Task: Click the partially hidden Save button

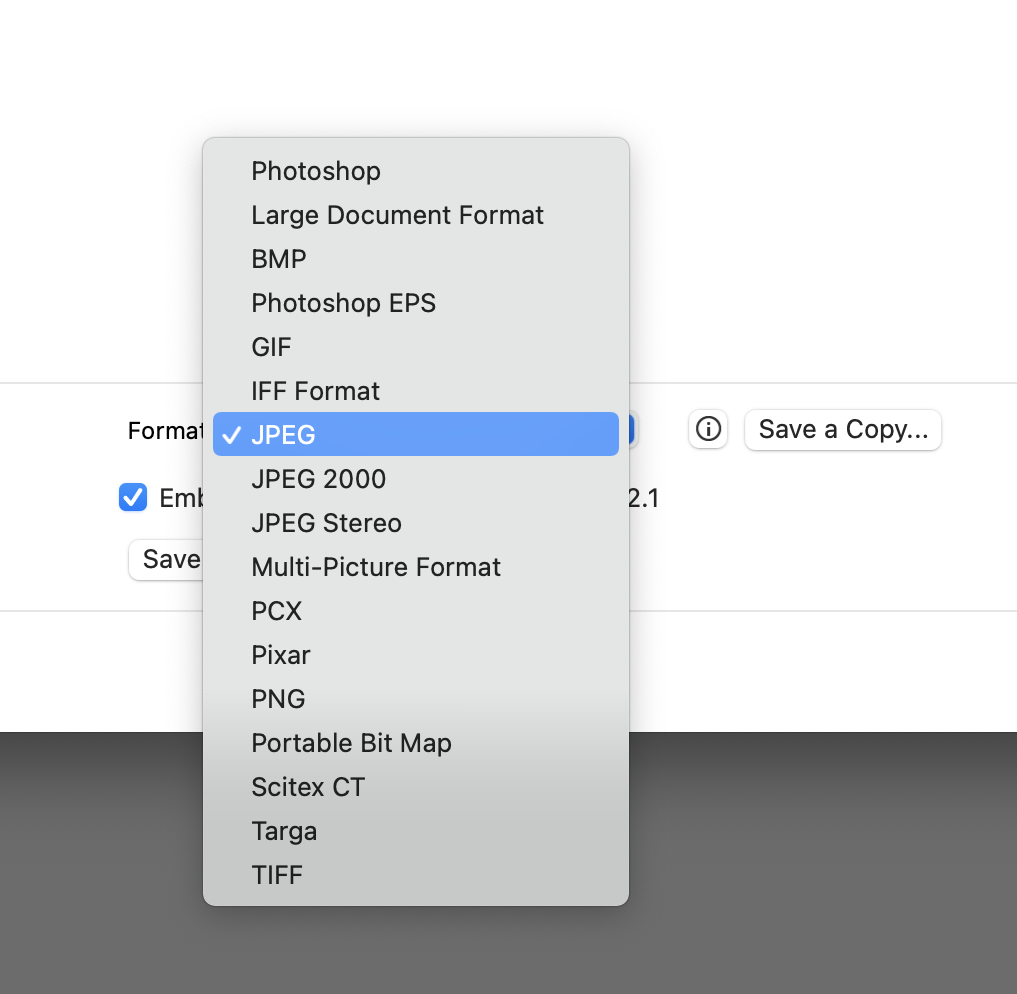Action: pyautogui.click(x=166, y=559)
